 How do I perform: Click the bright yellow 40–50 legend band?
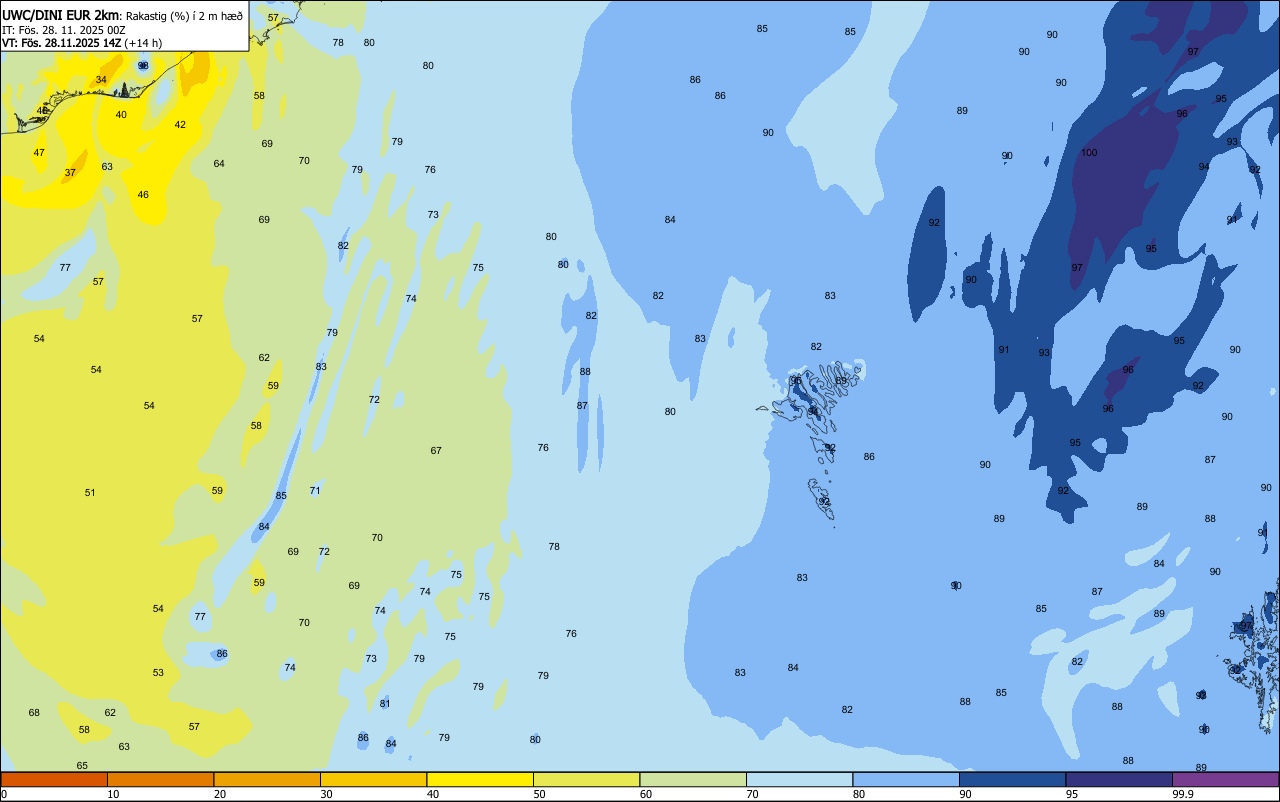480,779
